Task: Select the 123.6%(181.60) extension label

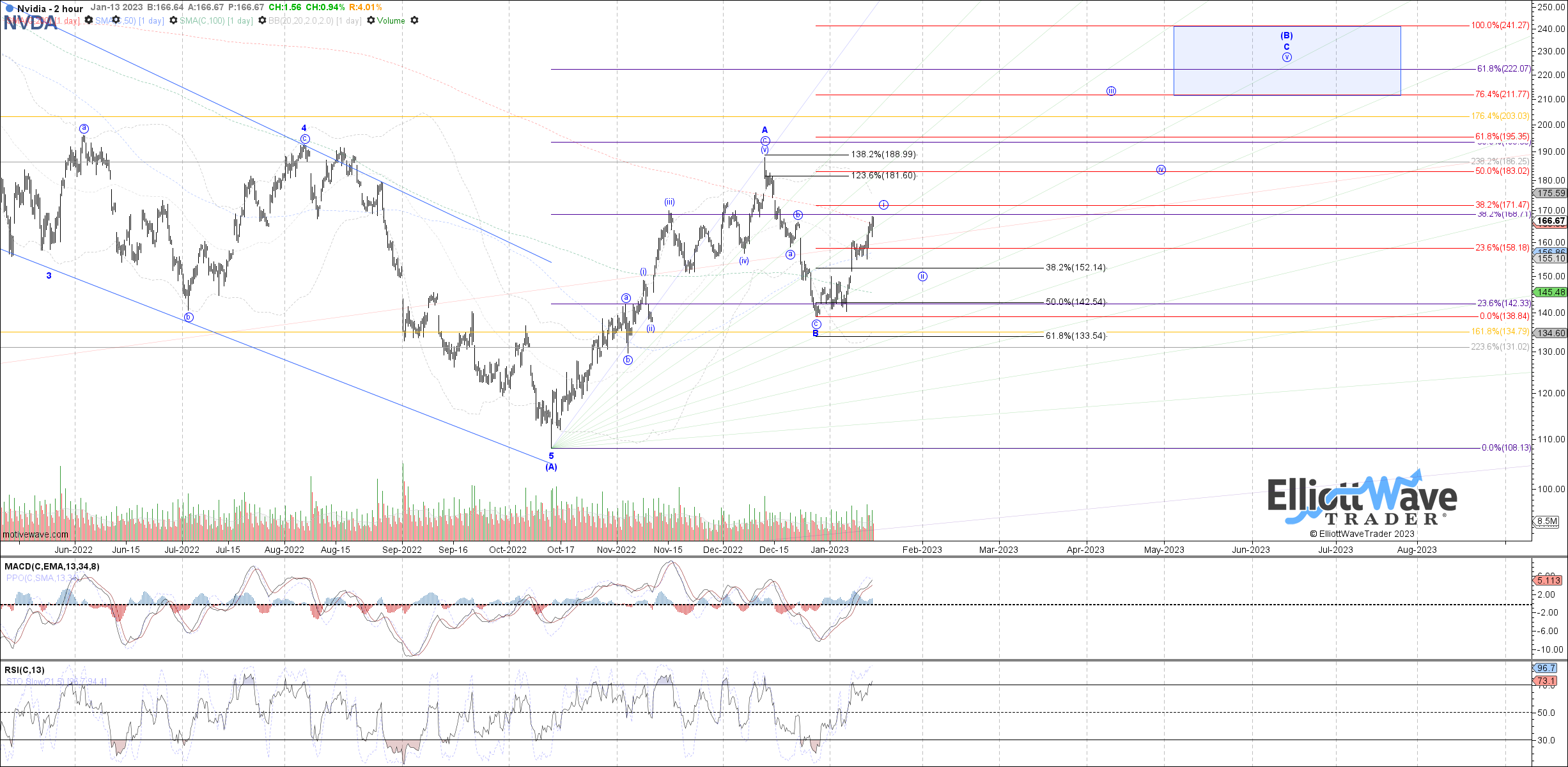Action: (884, 176)
